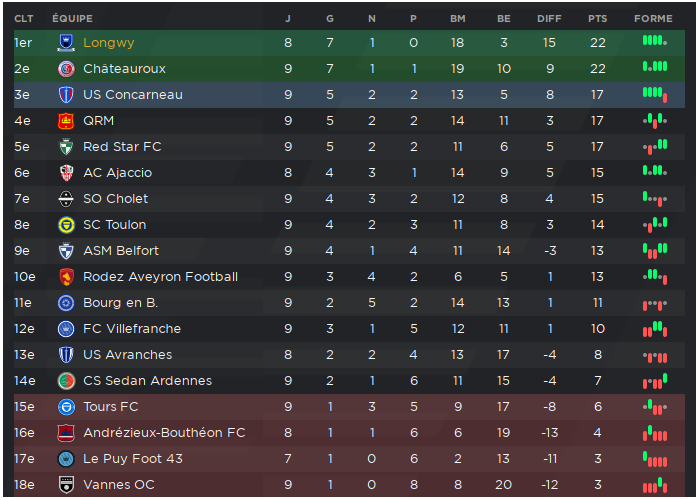
Task: View Longwy recent form indicator bars
Action: pos(654,41)
